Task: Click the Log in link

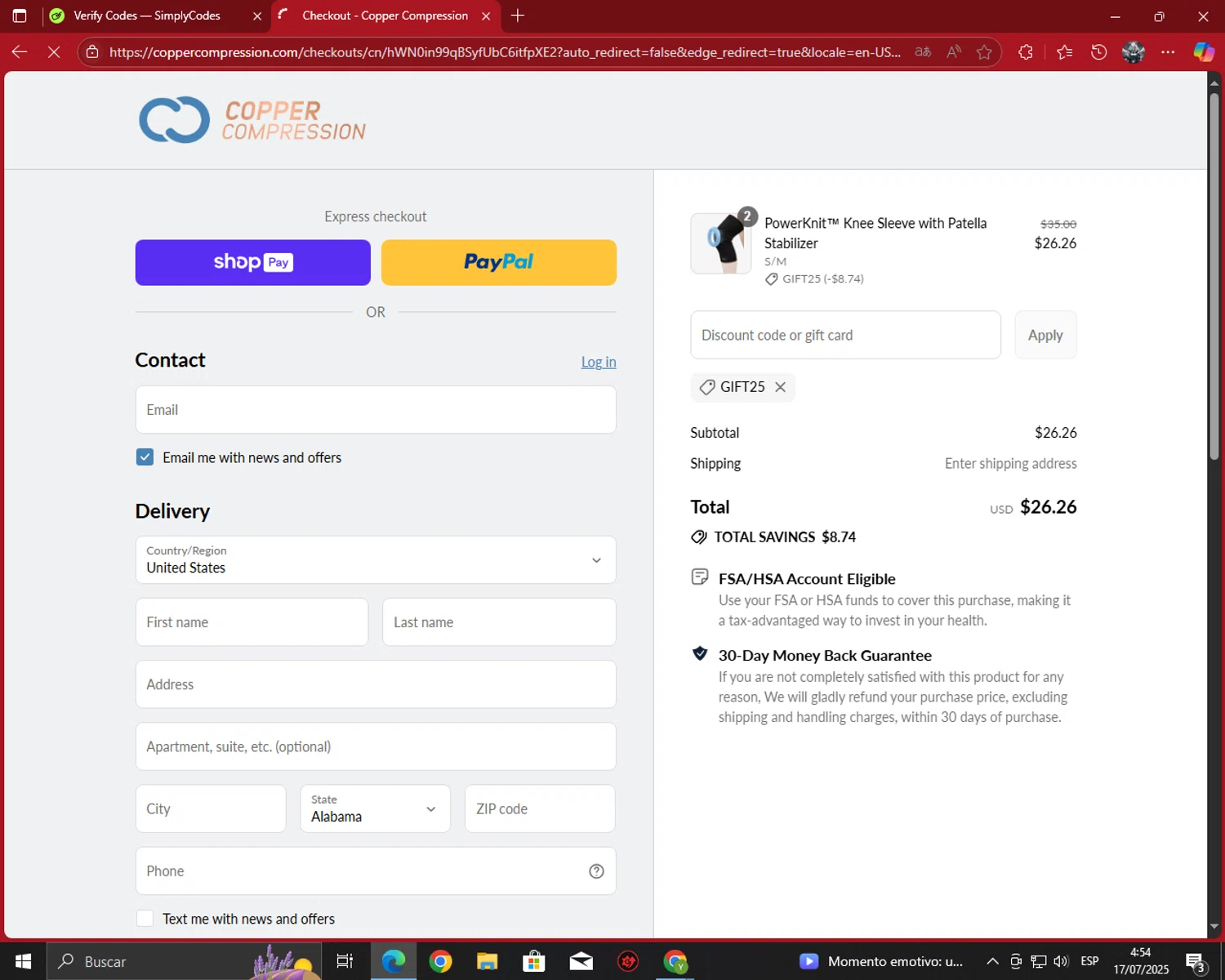Action: [x=598, y=362]
